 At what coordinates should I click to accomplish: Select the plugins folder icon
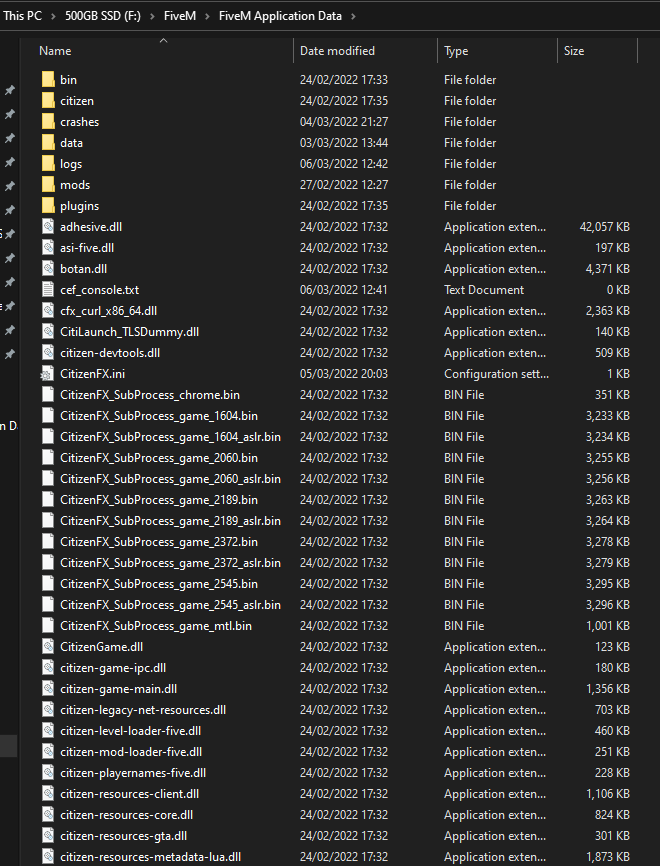[x=48, y=205]
